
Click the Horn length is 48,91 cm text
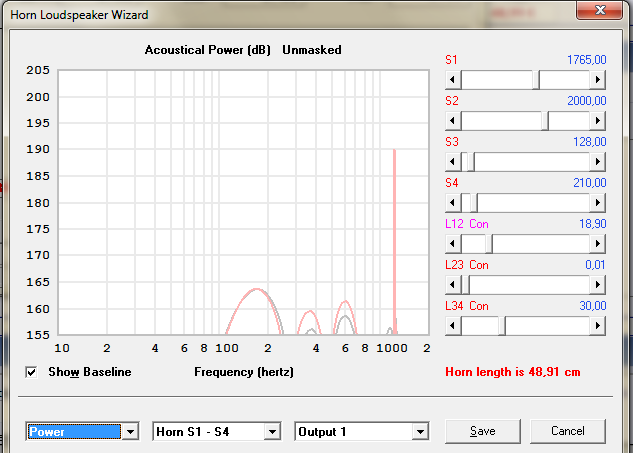point(513,372)
